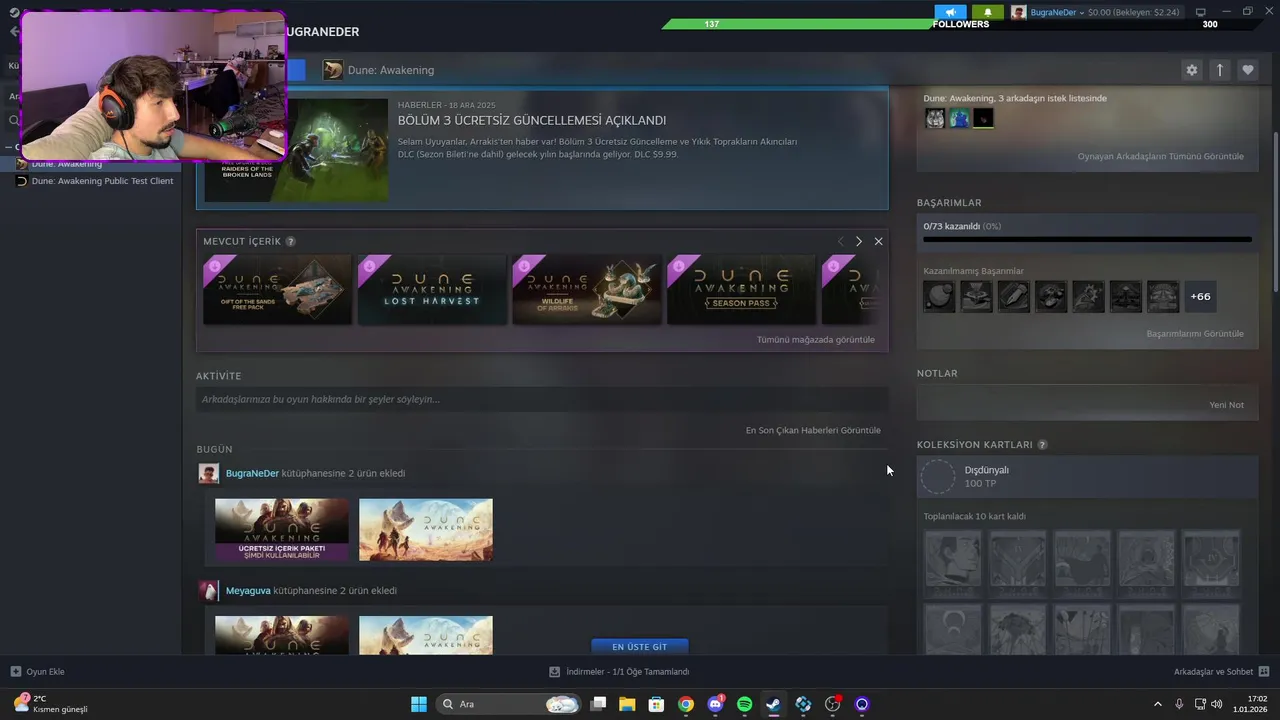The width and height of the screenshot is (1280, 720).
Task: Open BugraNeDer username link in activity
Action: (252, 473)
